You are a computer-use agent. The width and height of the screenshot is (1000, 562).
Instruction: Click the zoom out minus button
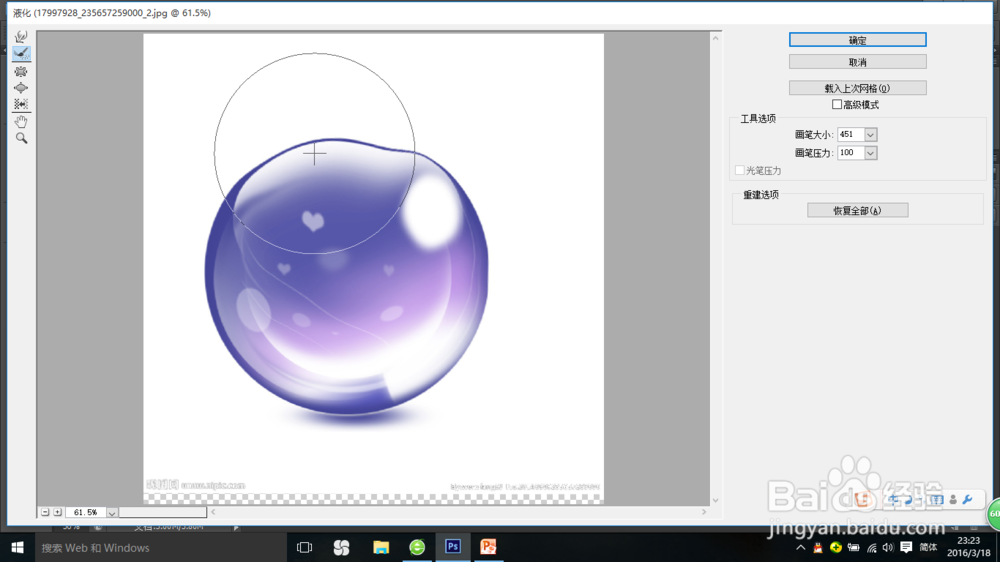45,512
